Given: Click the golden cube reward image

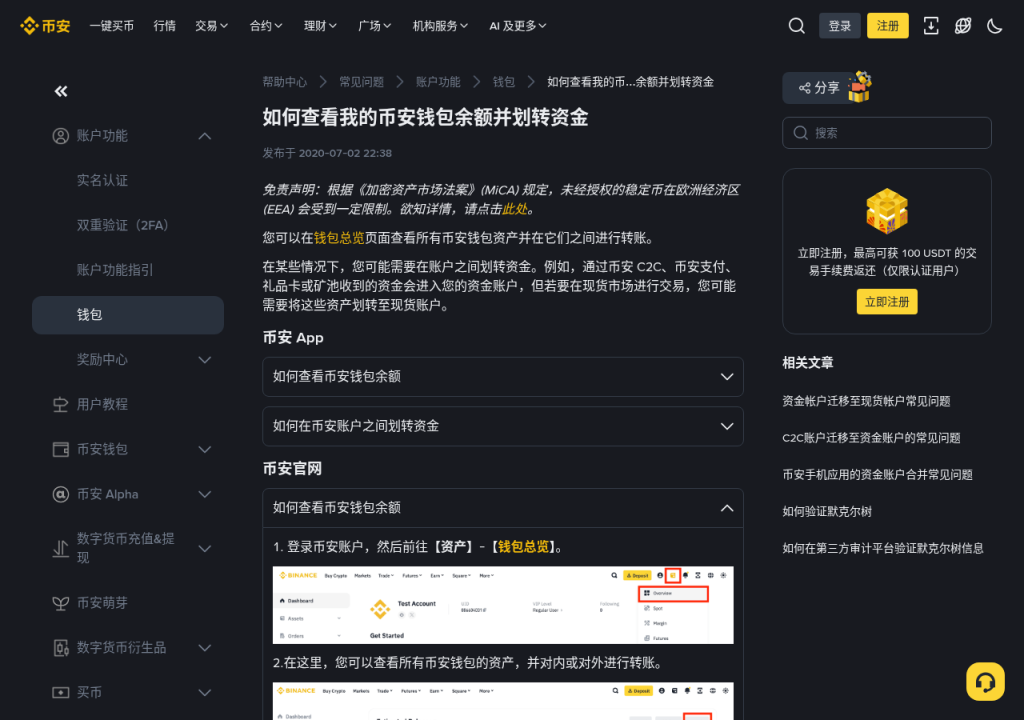Looking at the screenshot, I should tap(887, 210).
